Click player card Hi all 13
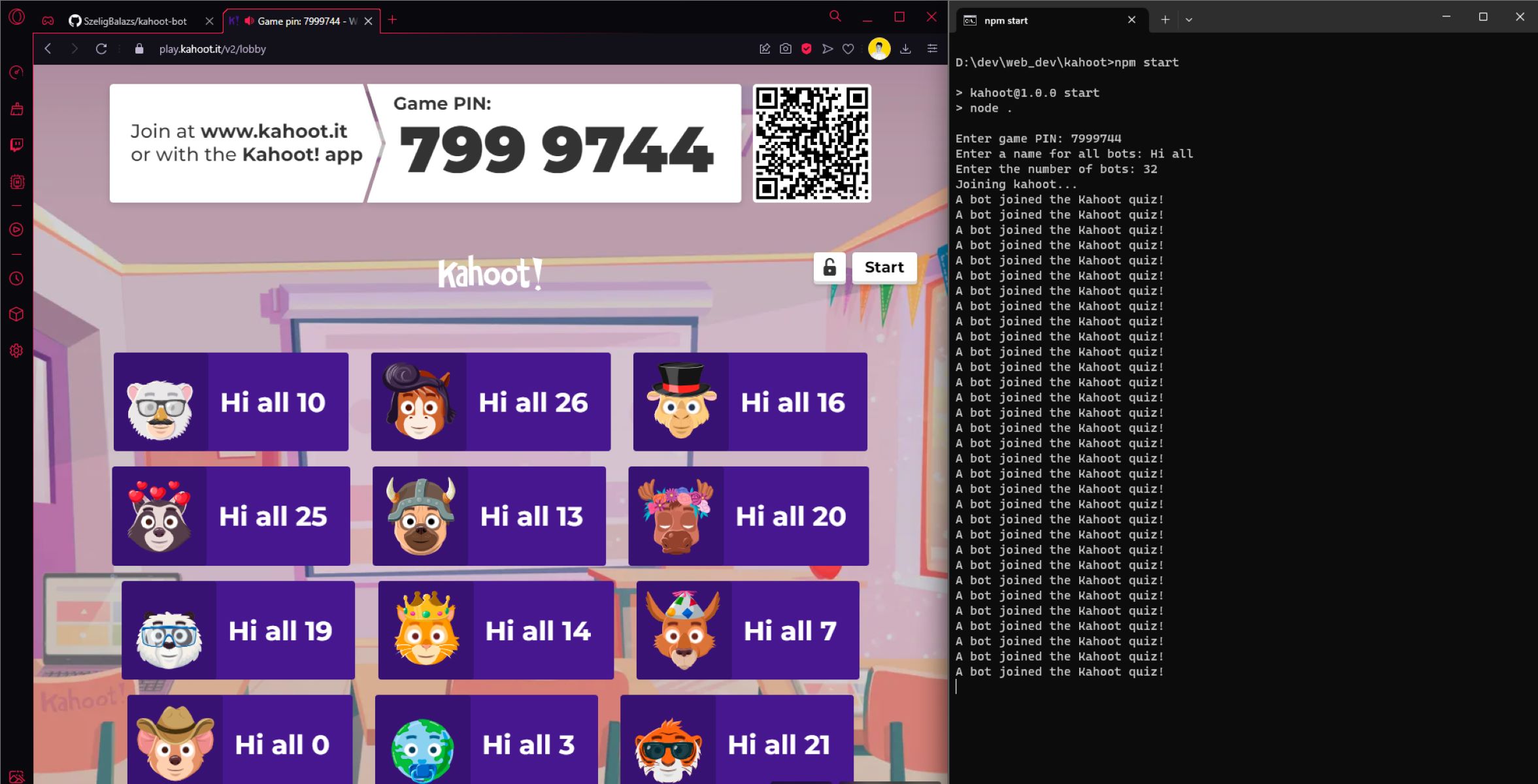Viewport: 1538px width, 784px height. [x=489, y=516]
